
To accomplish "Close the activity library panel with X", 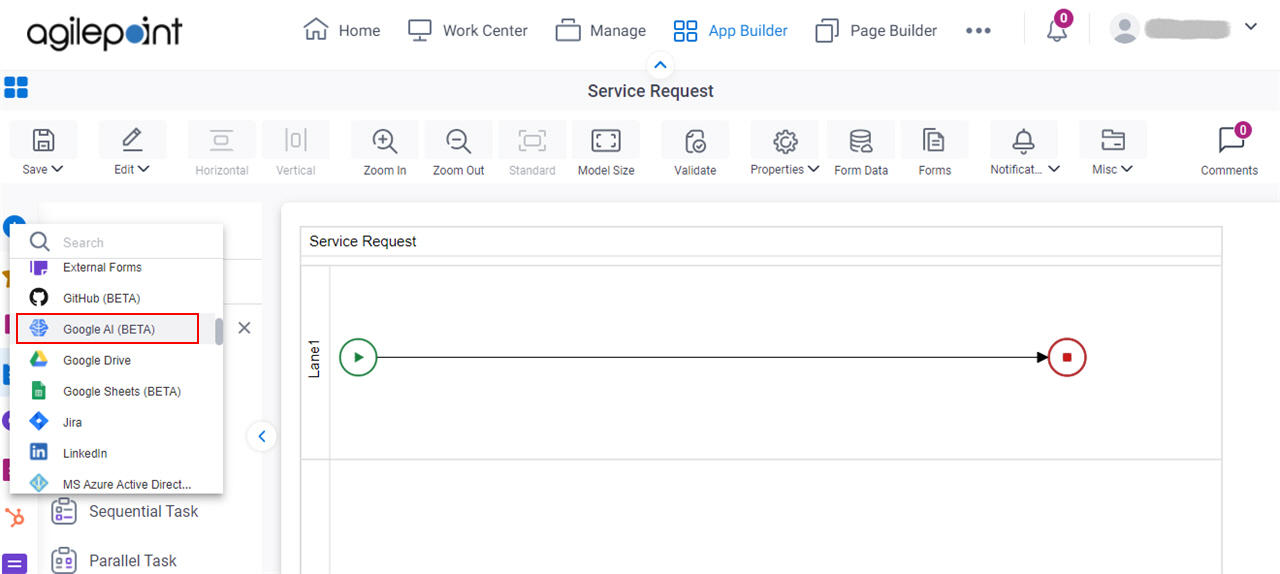I will [244, 328].
